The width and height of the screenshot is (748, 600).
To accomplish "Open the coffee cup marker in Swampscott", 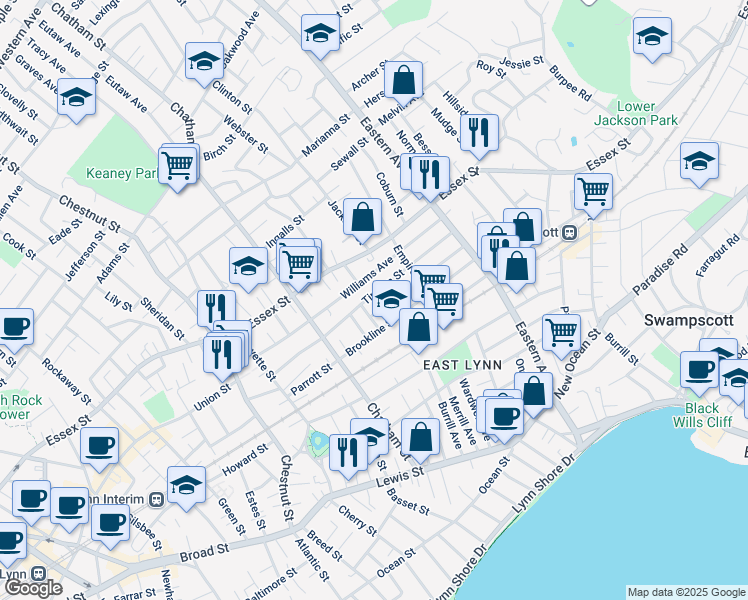I will click(x=699, y=369).
